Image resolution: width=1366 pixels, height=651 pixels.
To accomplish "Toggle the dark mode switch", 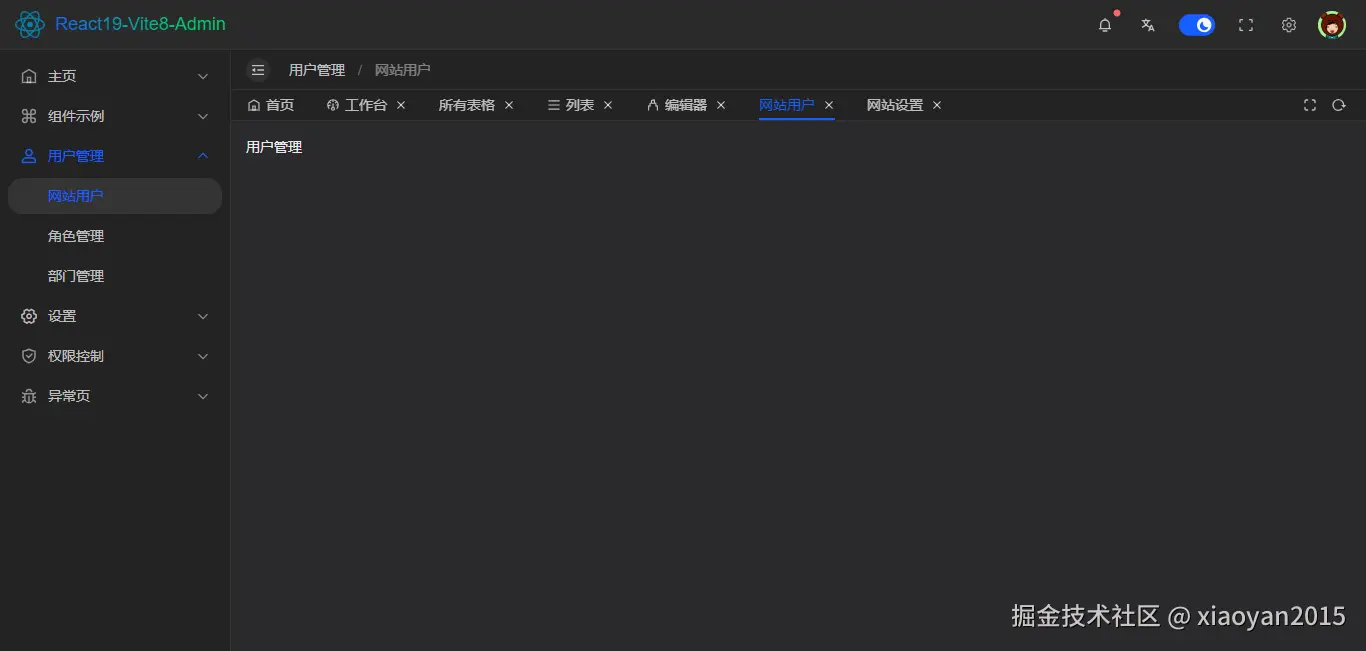I will coord(1197,25).
